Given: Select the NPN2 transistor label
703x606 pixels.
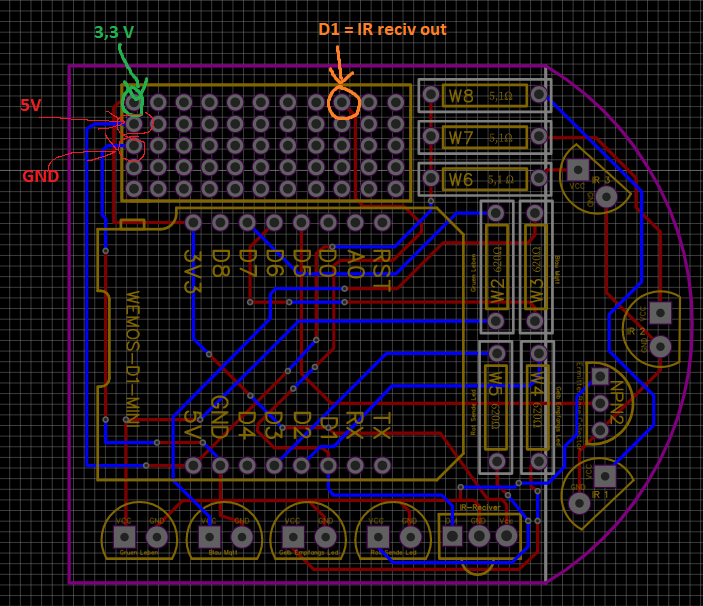Looking at the screenshot, I should (618, 403).
